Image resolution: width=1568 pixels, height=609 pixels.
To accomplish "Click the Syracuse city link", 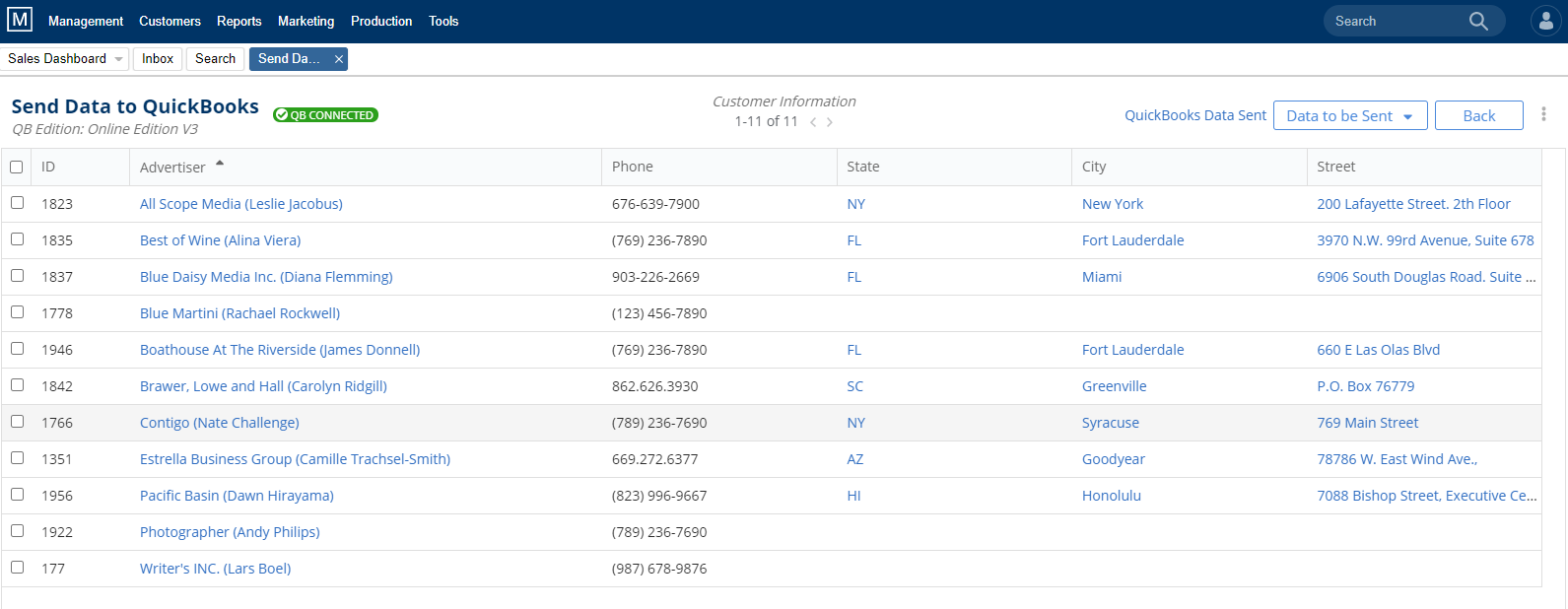I will tap(1111, 423).
